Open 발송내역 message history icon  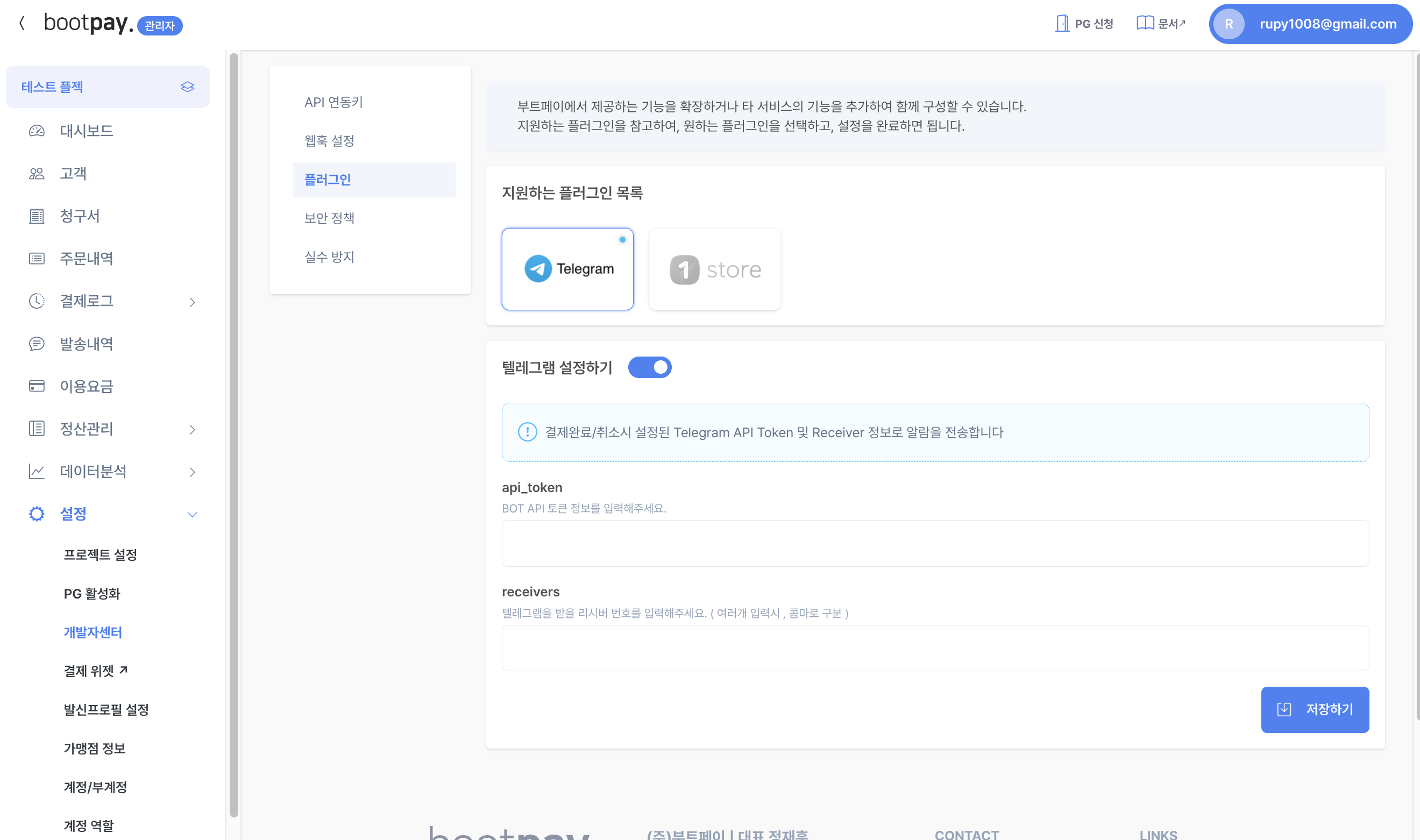(x=35, y=344)
